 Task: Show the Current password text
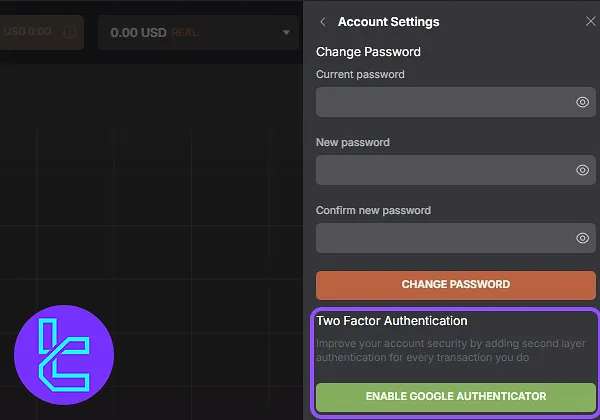(582, 102)
